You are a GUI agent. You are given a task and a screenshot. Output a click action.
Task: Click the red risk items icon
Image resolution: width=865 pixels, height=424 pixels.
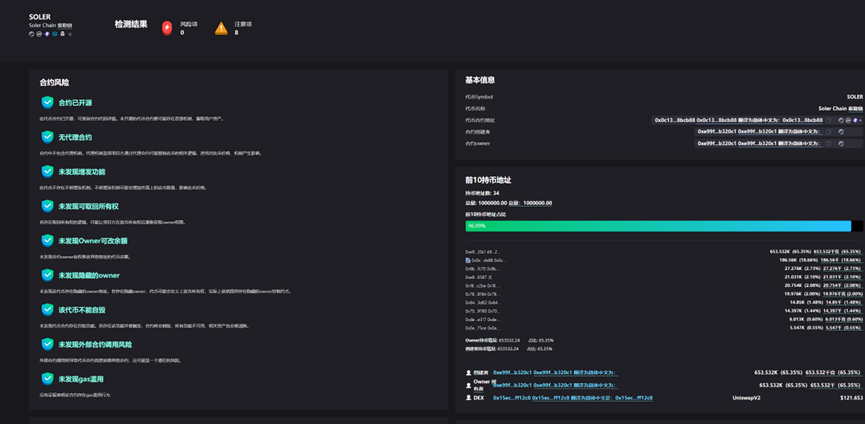pos(167,28)
